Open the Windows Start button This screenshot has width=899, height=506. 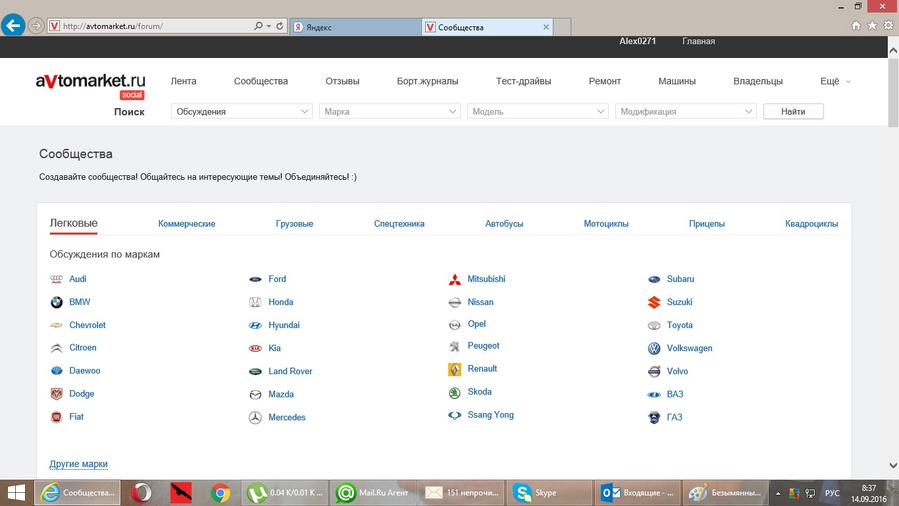[16, 493]
